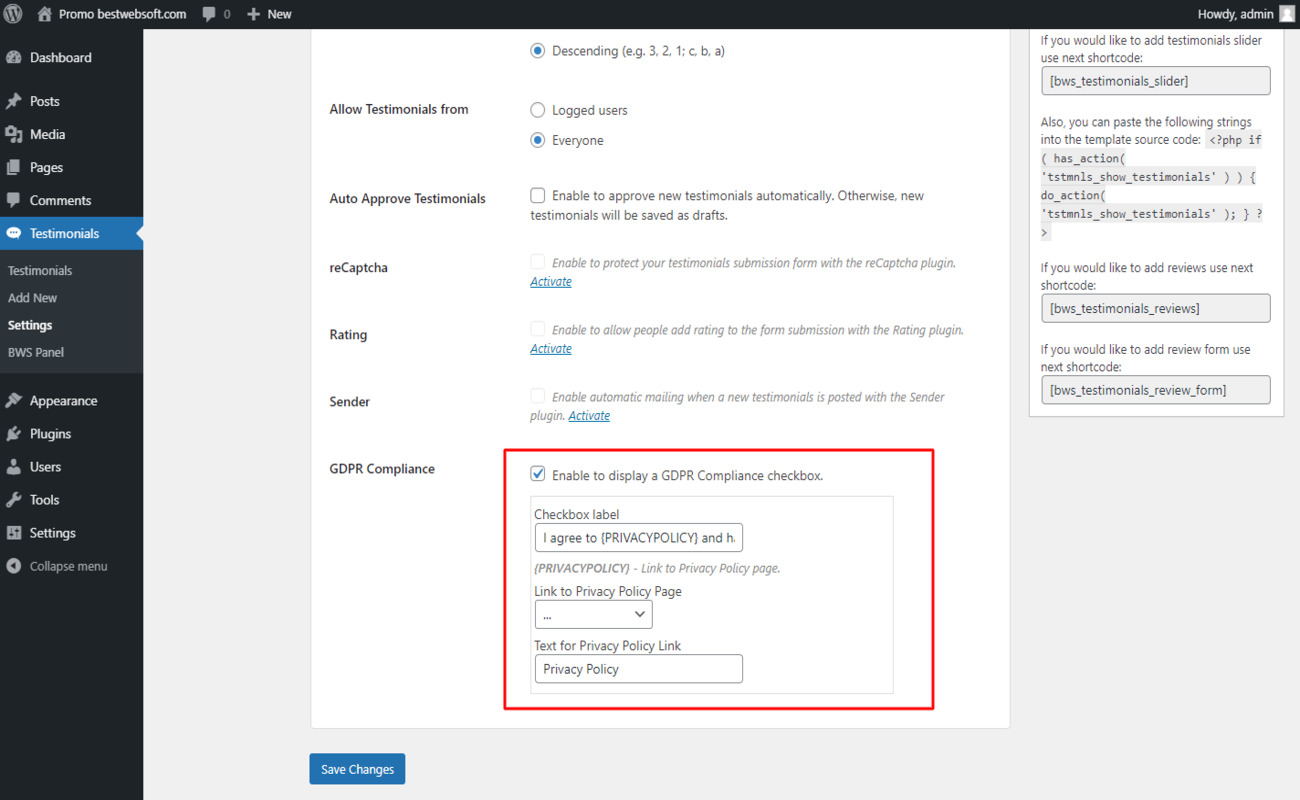Select the Tools wrench icon
The width and height of the screenshot is (1300, 800).
point(14,500)
